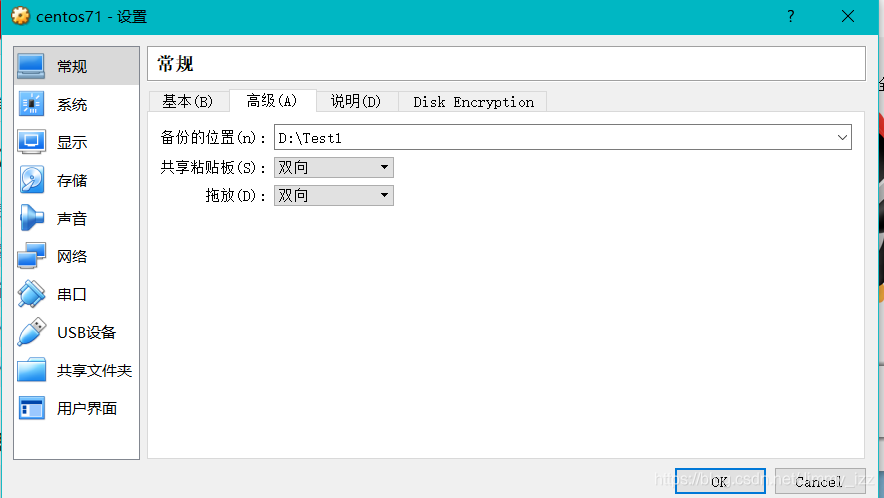
Task: Expand the 备份的位置 folder dropdown arrow
Action: 842,138
